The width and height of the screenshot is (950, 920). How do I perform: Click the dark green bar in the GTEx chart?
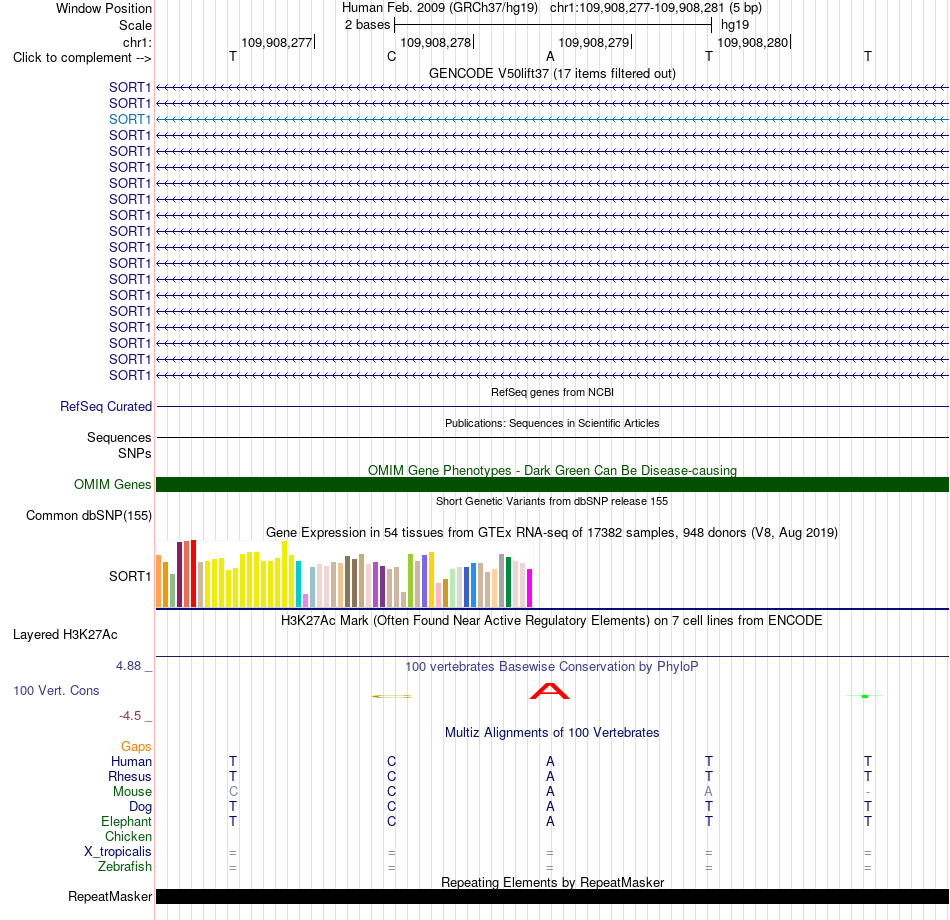click(x=508, y=582)
